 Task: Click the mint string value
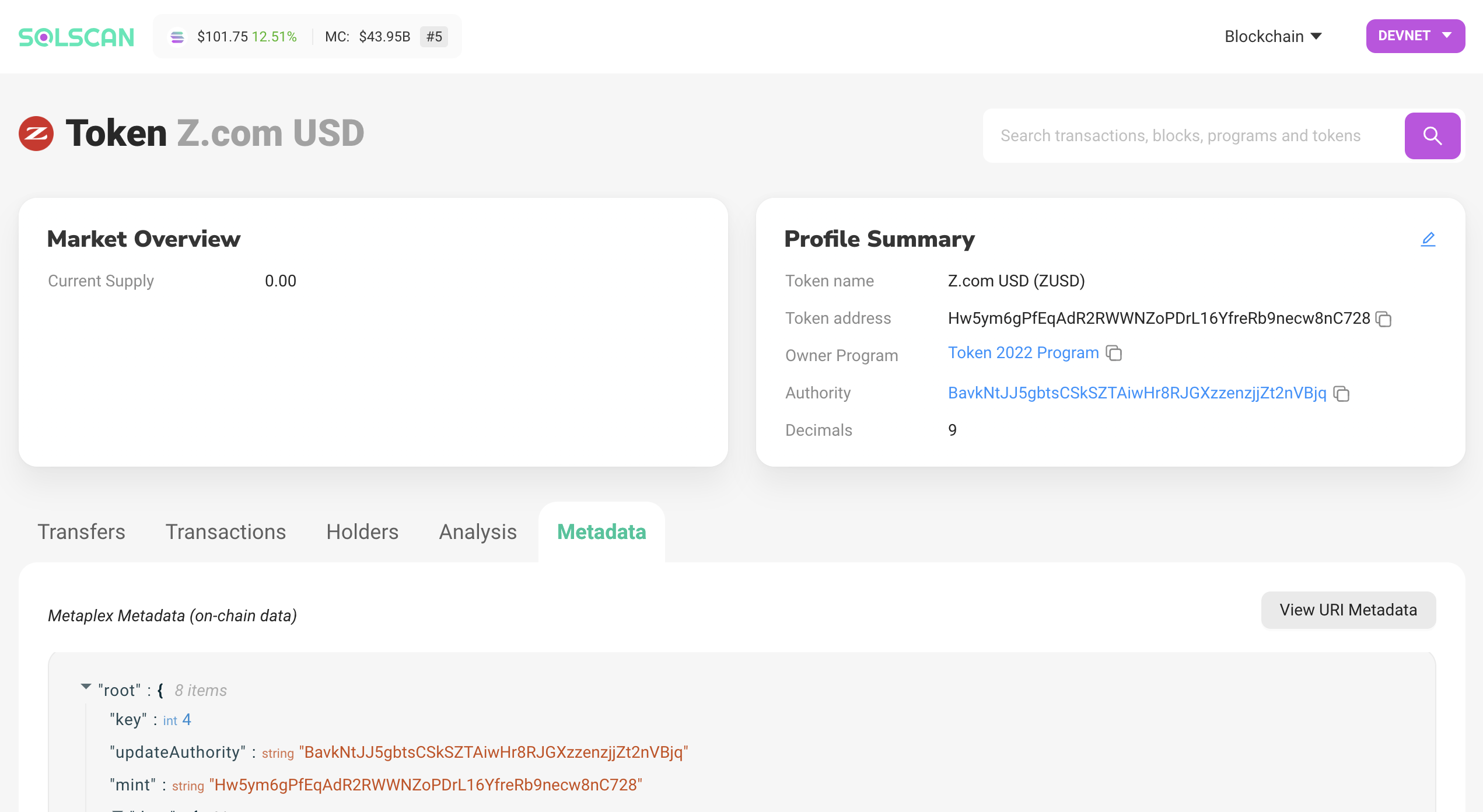tap(426, 785)
